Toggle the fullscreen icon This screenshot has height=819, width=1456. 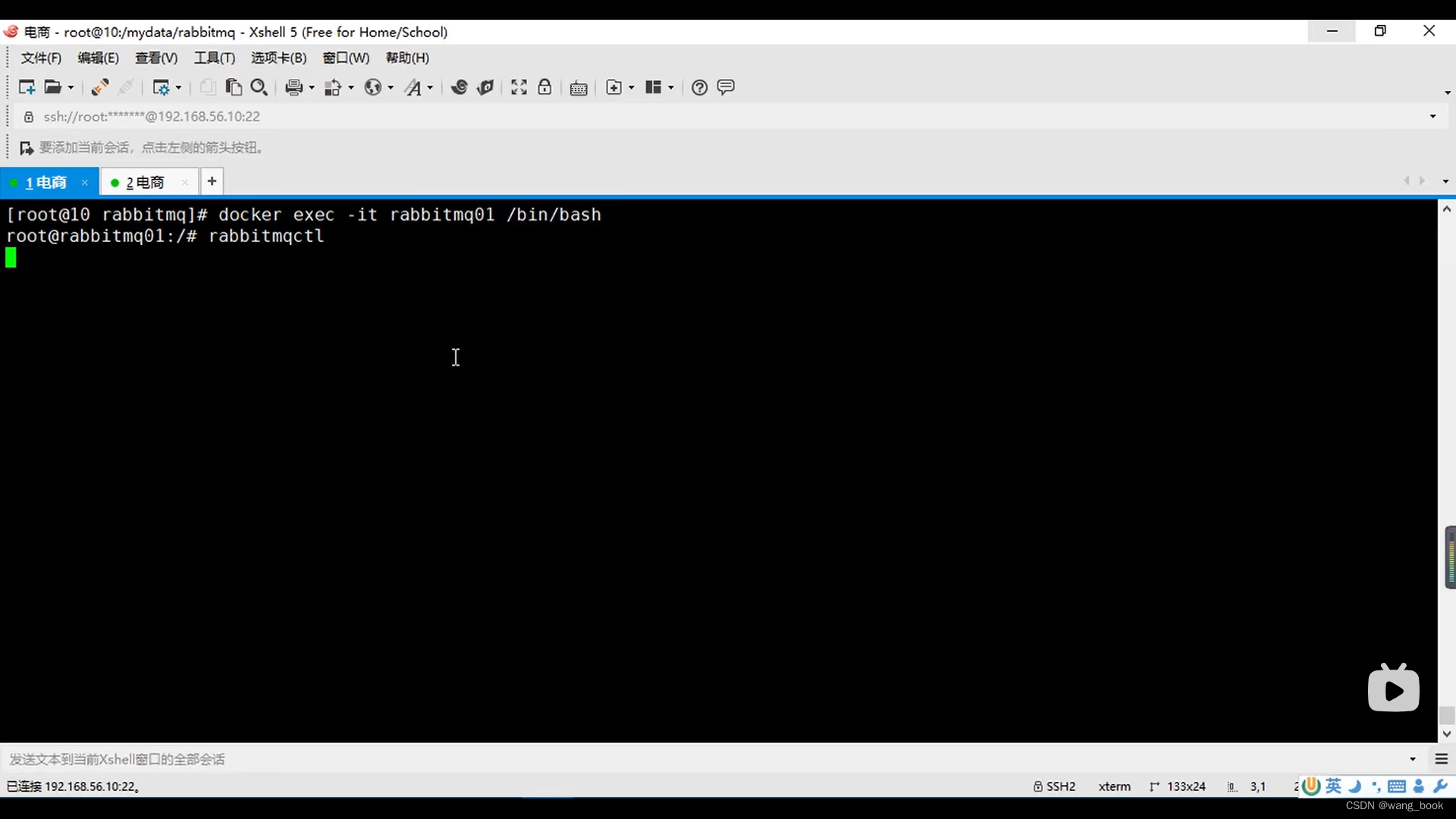[519, 87]
